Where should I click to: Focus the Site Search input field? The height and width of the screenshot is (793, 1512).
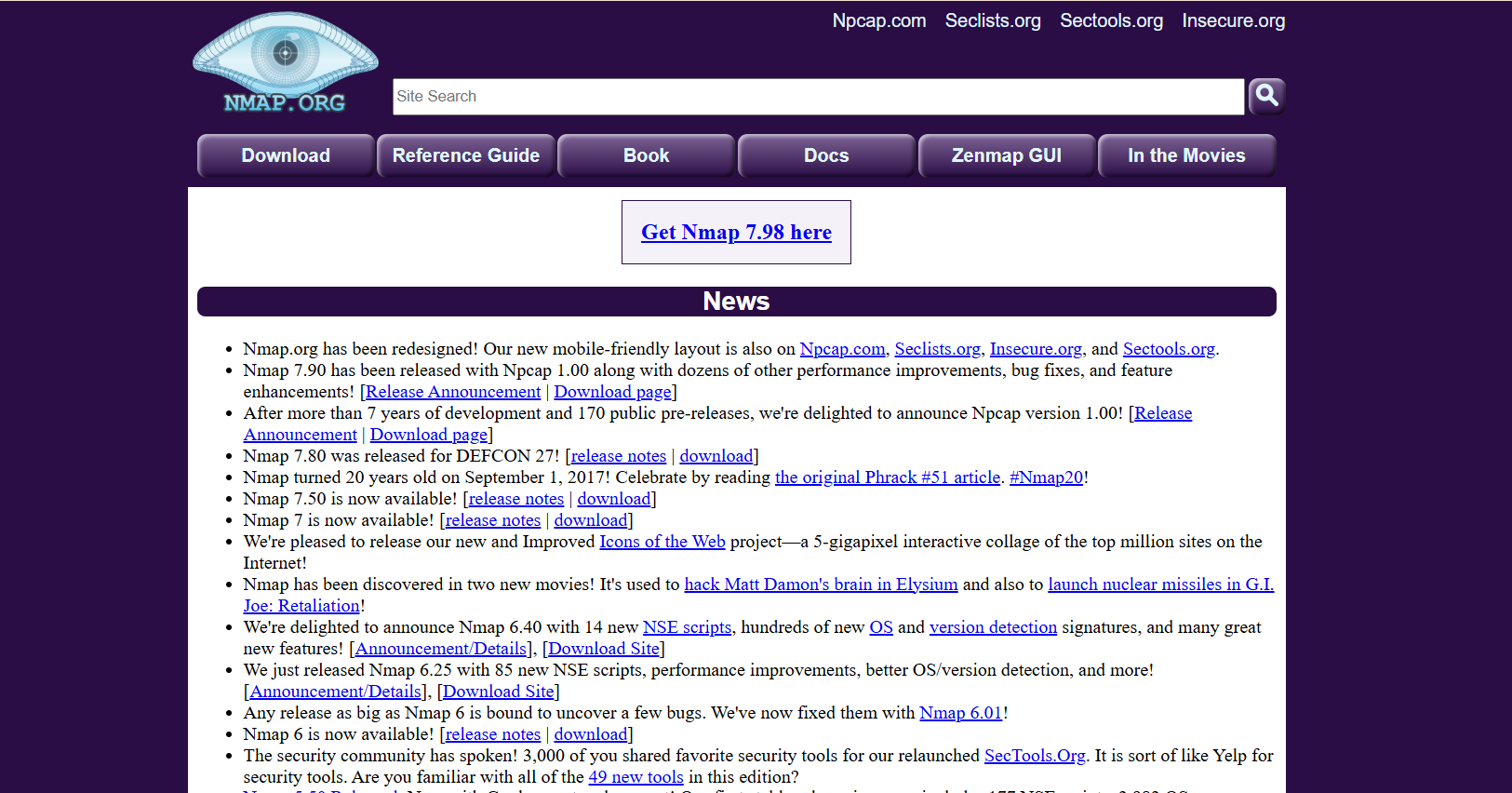817,97
